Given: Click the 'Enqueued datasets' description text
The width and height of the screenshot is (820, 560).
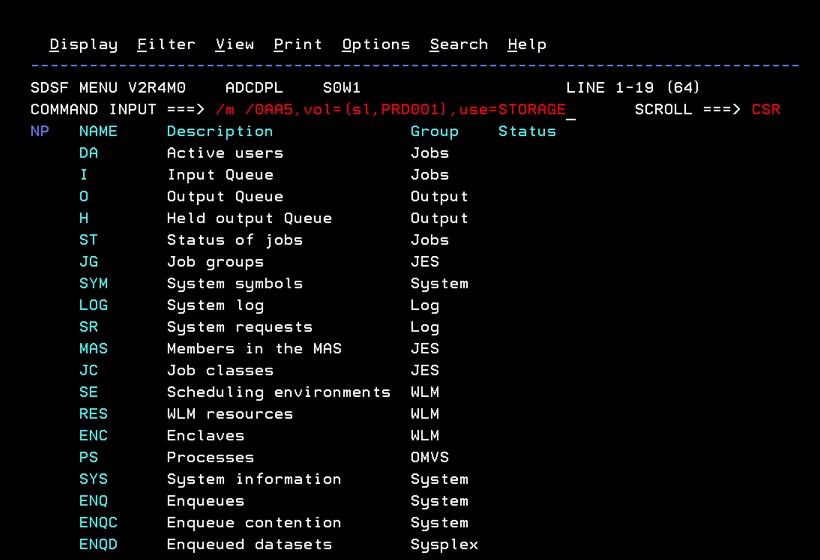Looking at the screenshot, I should coord(249,545).
